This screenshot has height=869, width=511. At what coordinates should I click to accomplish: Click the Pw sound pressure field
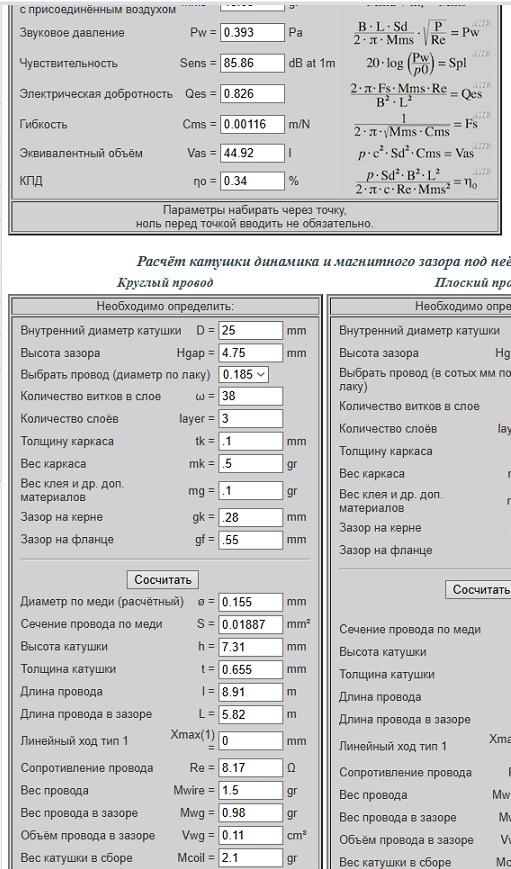252,33
